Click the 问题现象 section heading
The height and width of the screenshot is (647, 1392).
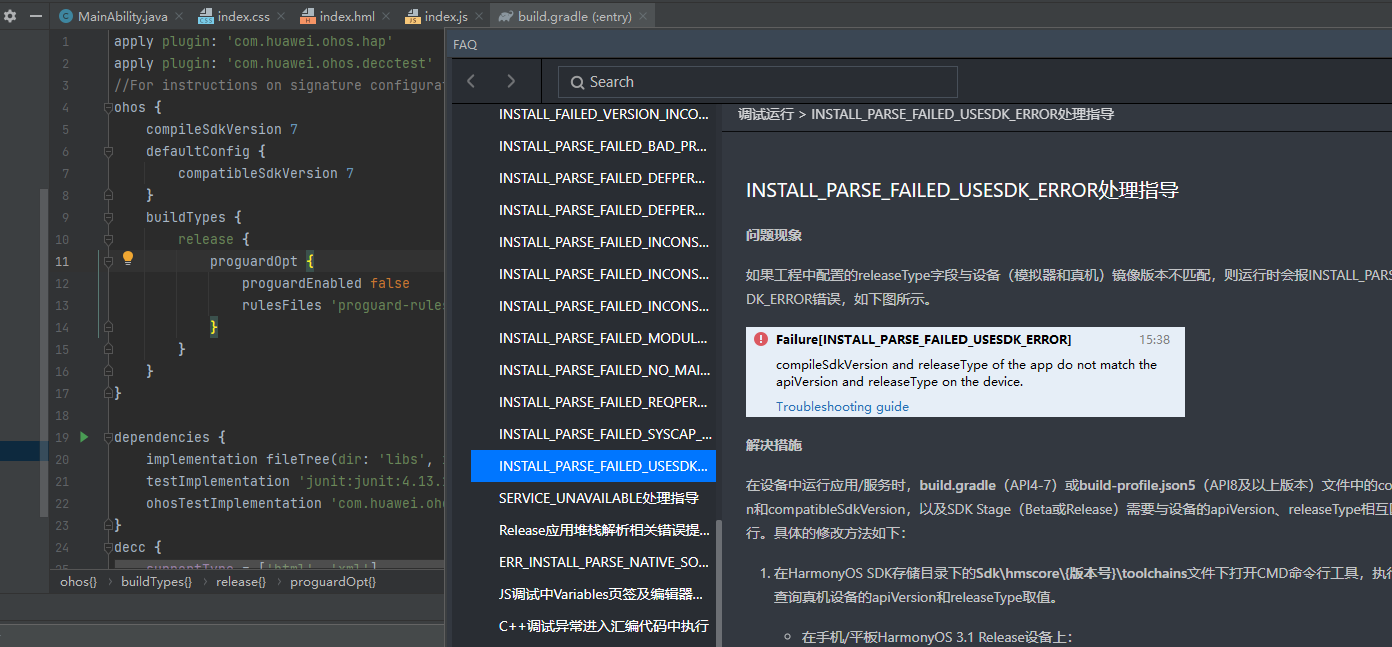click(774, 236)
